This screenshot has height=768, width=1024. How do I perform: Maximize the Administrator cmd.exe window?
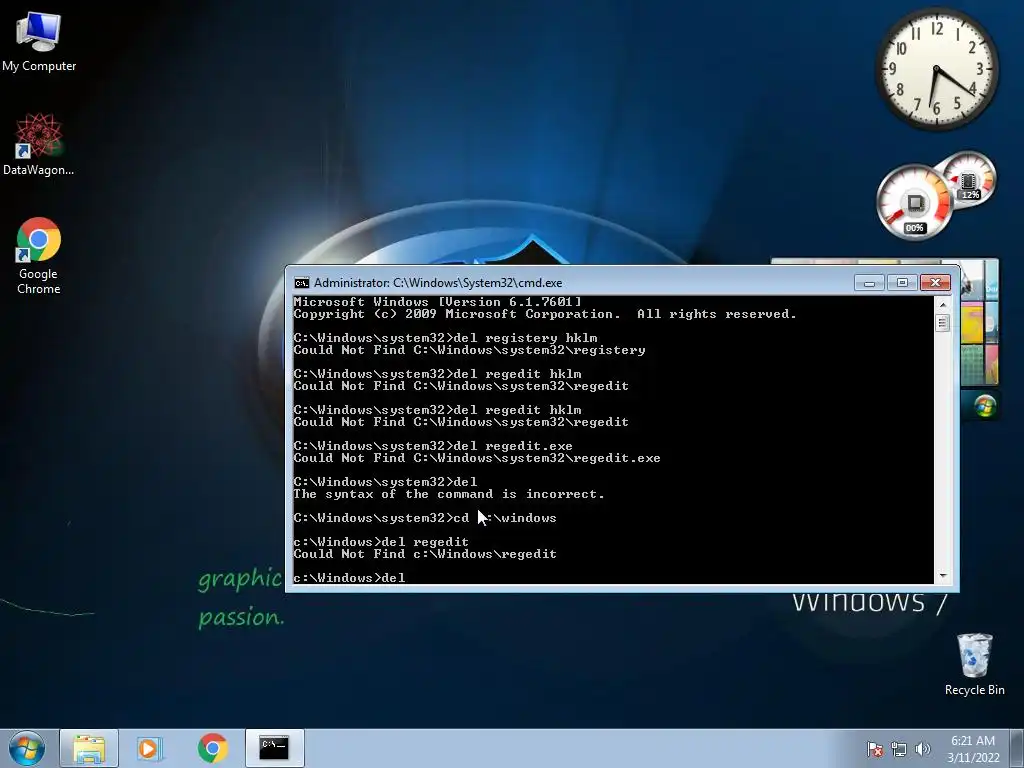click(902, 282)
